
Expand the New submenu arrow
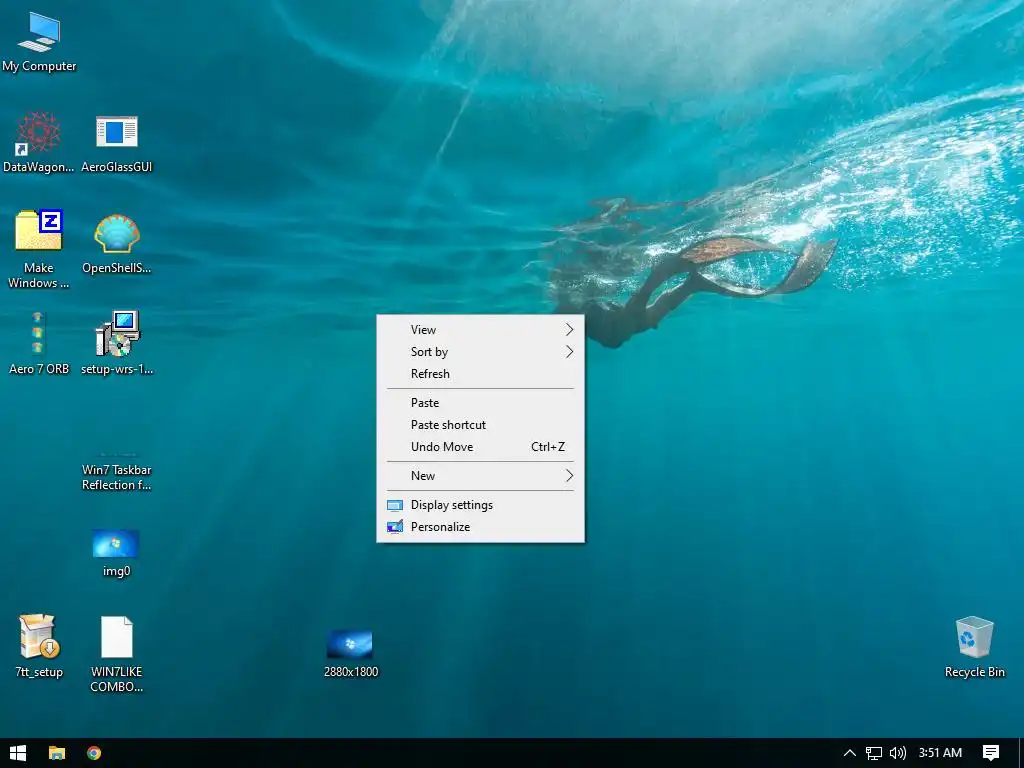click(x=569, y=476)
